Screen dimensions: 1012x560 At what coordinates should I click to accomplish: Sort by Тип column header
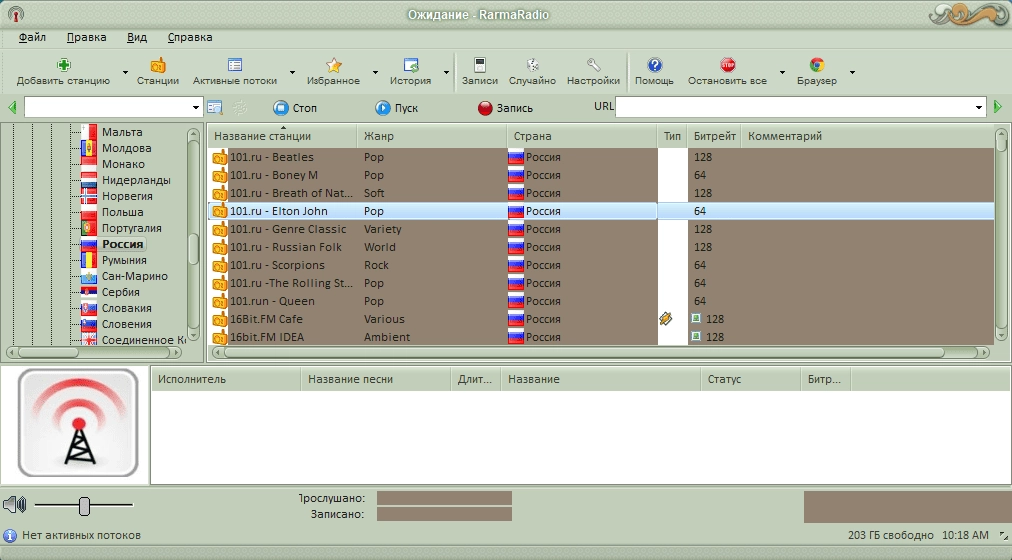[673, 136]
